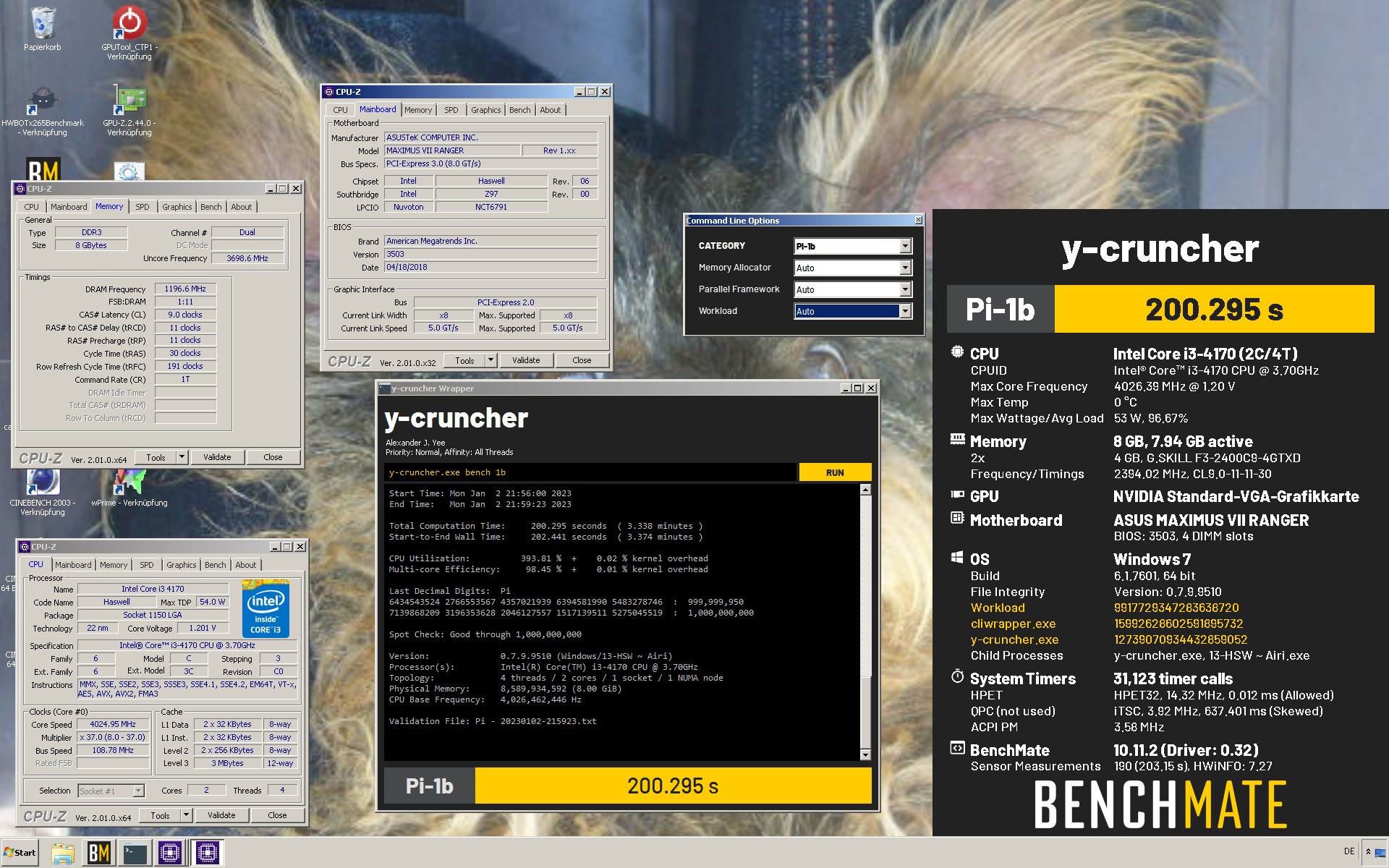Screen dimensions: 1389x868
Task: Select the first CPU-Z taskbar button
Action: tap(170, 853)
